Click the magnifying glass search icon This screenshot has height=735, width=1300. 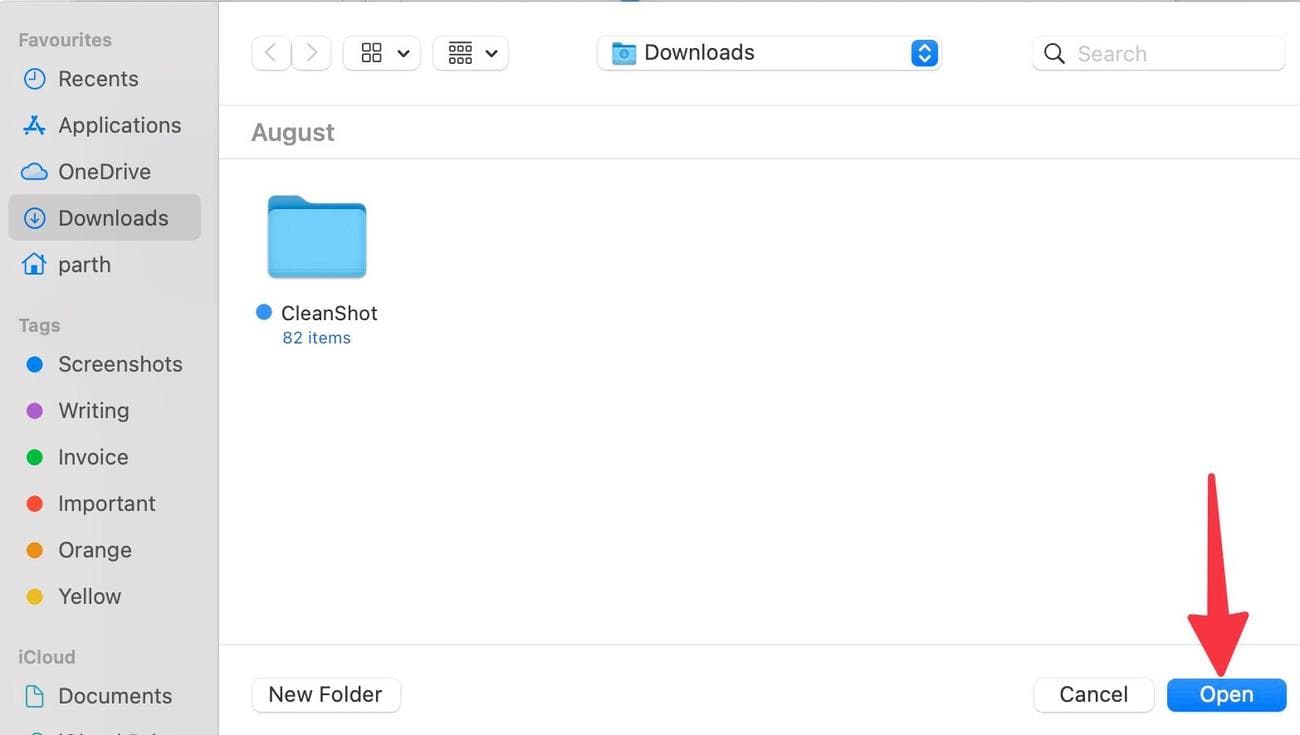1054,53
